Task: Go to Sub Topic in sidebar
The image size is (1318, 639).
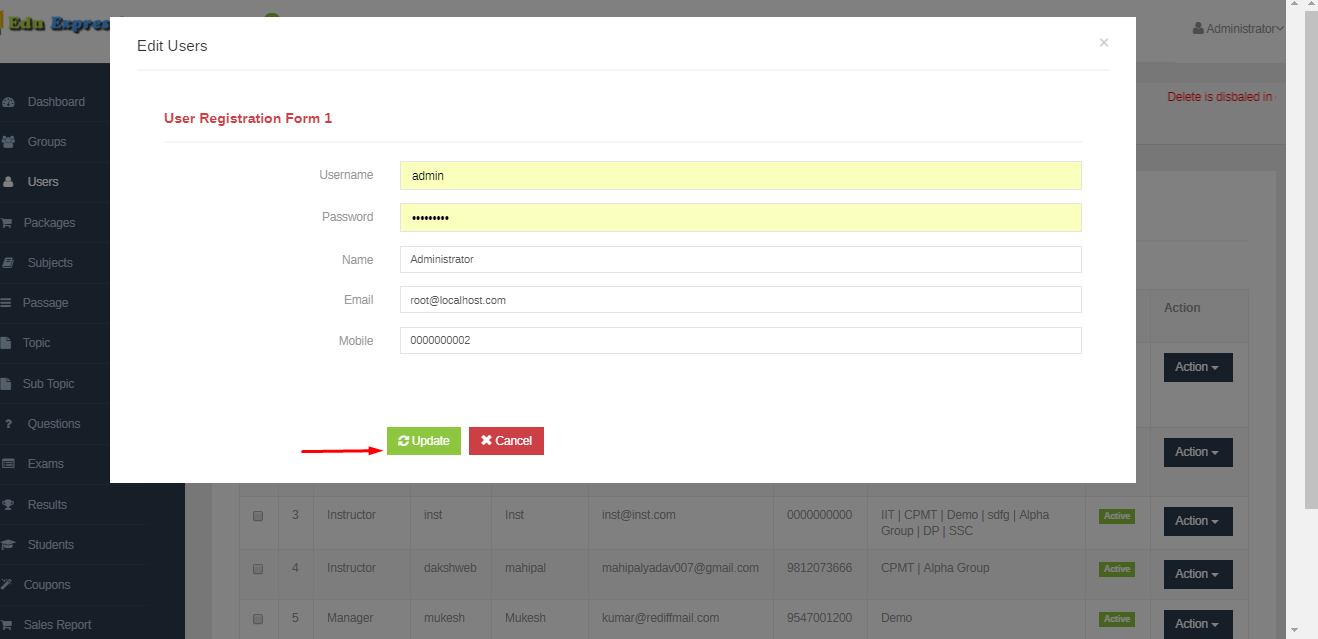Action: coord(49,384)
